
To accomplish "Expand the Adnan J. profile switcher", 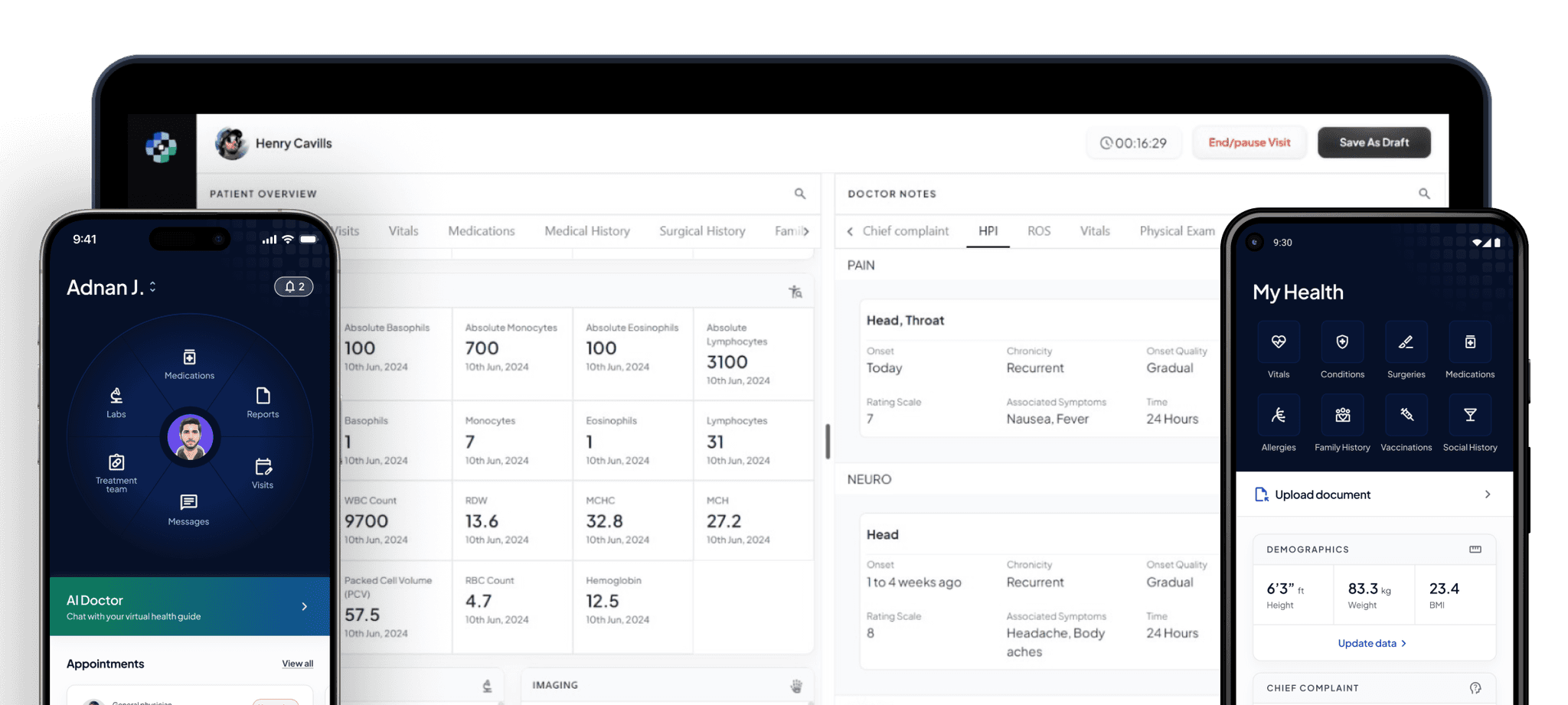I will (x=152, y=287).
